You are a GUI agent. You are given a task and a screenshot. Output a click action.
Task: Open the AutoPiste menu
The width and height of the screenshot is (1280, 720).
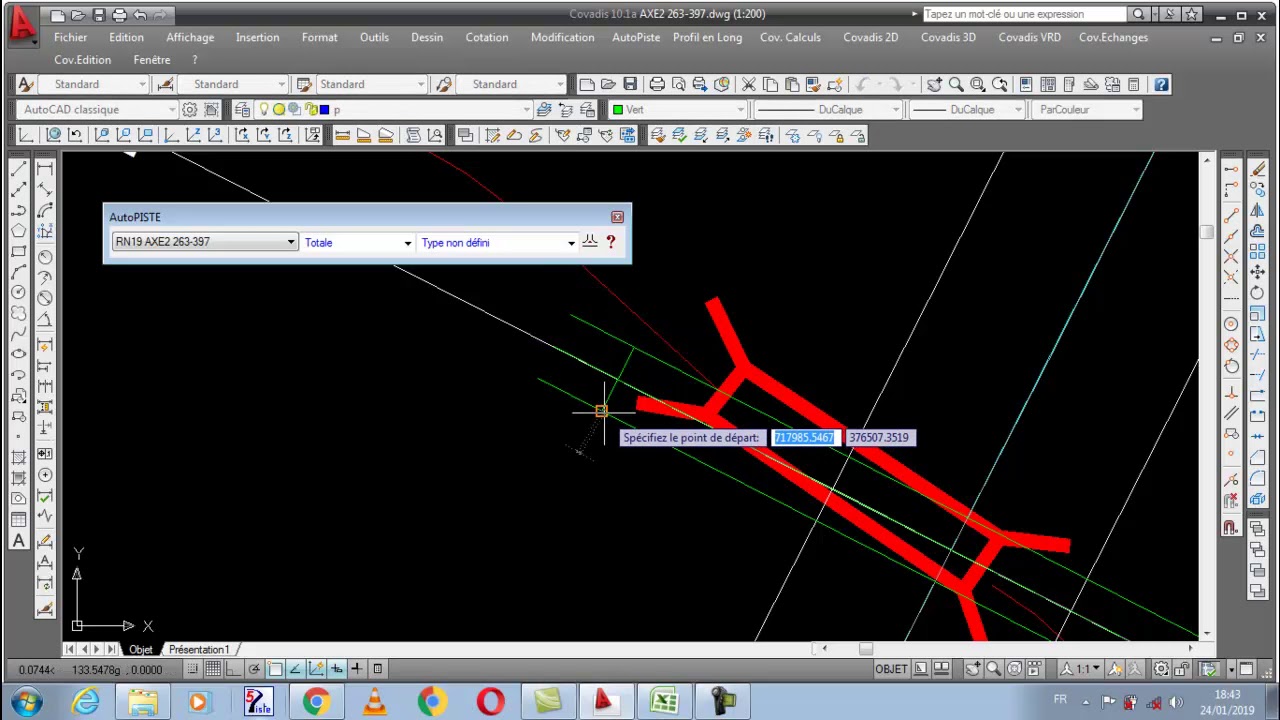coord(636,37)
